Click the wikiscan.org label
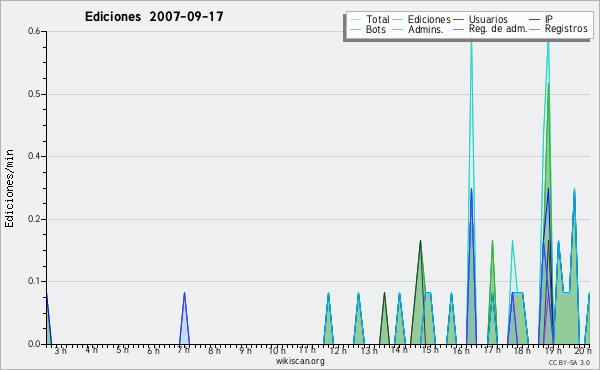The image size is (600, 370). click(300, 361)
